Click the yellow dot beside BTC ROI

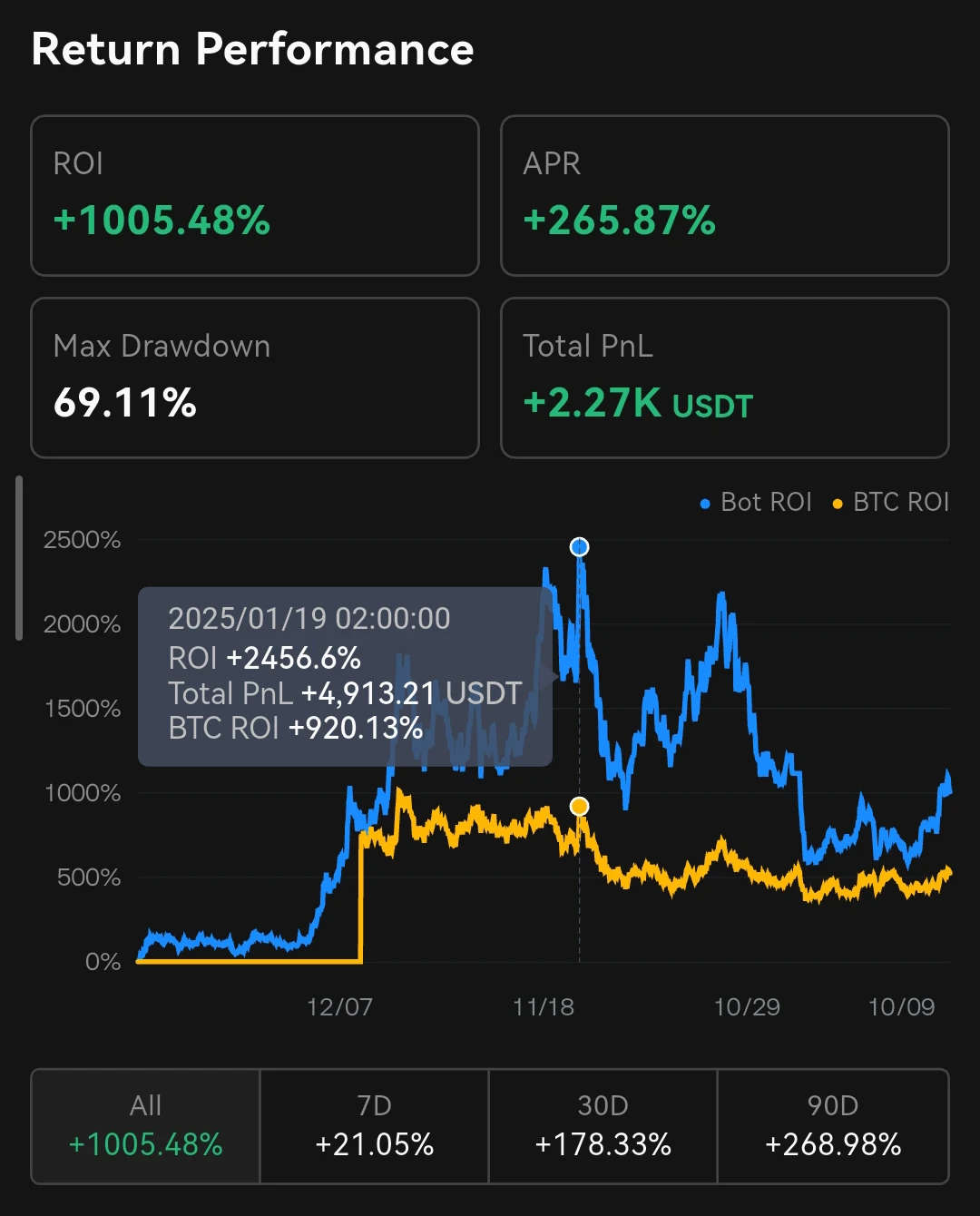click(x=838, y=504)
